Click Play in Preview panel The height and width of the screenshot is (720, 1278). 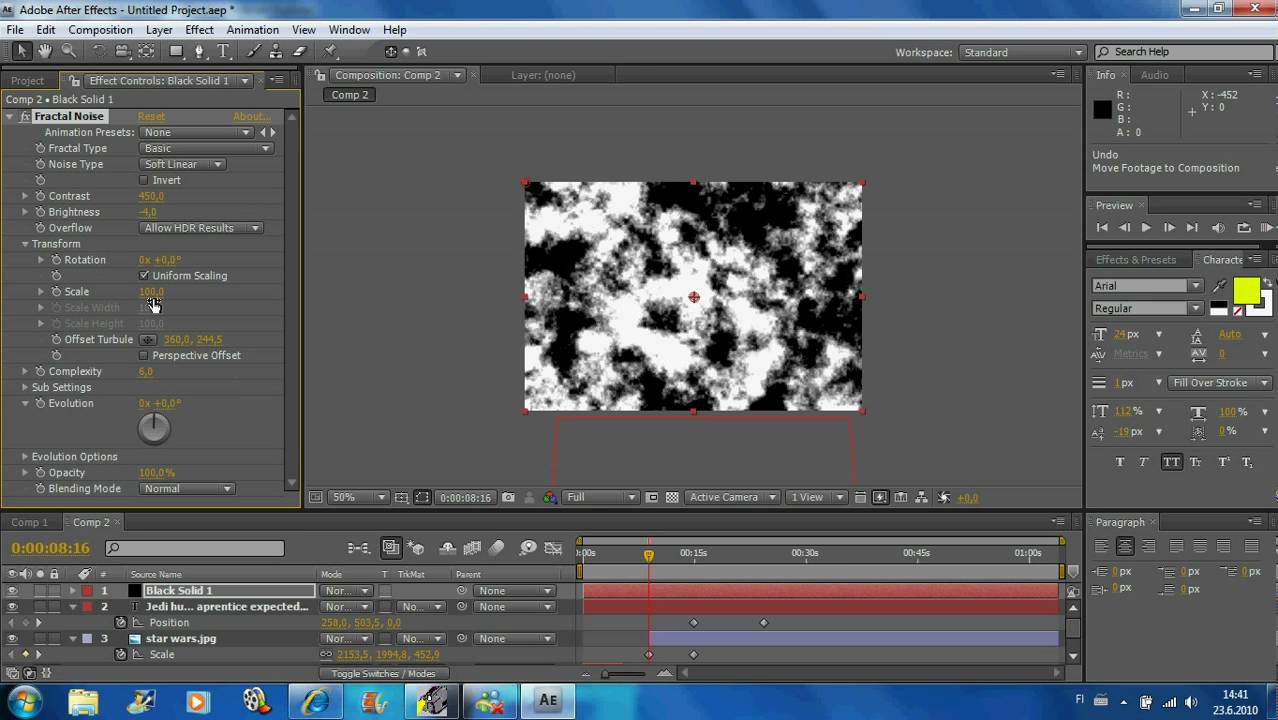tap(1146, 228)
